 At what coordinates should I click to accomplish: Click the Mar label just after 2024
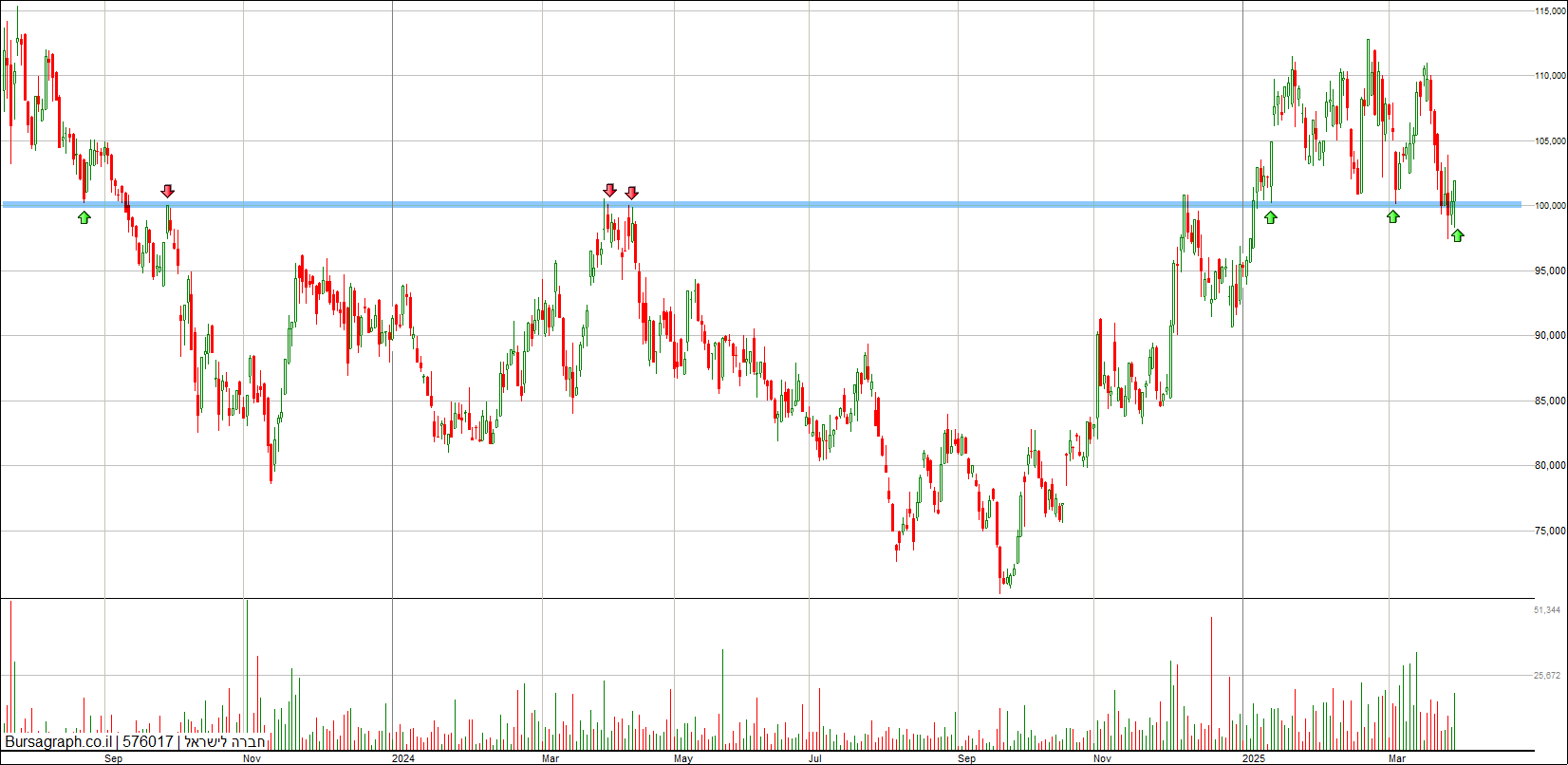pyautogui.click(x=551, y=759)
